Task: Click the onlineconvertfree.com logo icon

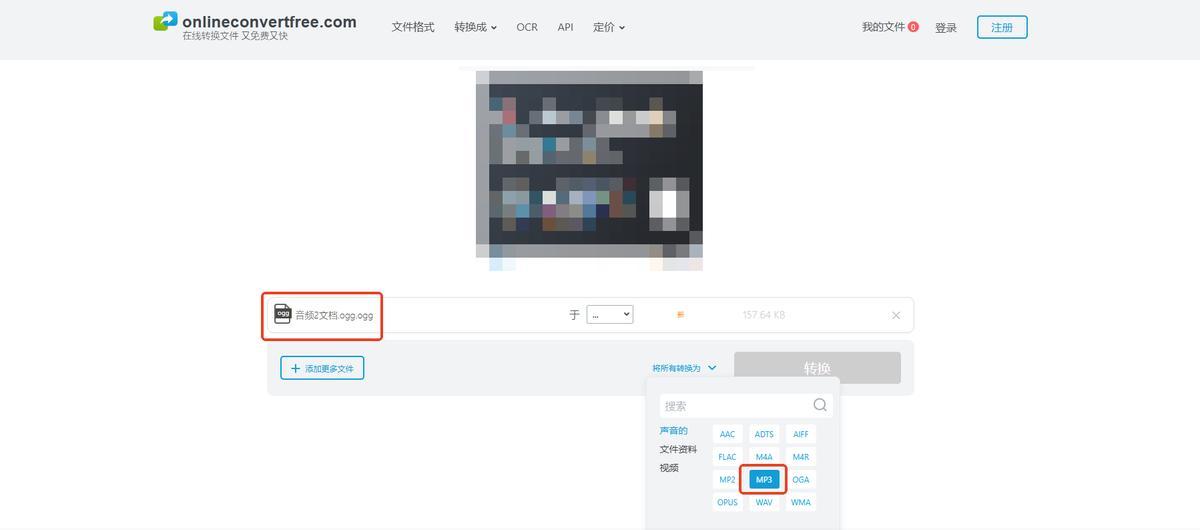Action: (165, 22)
